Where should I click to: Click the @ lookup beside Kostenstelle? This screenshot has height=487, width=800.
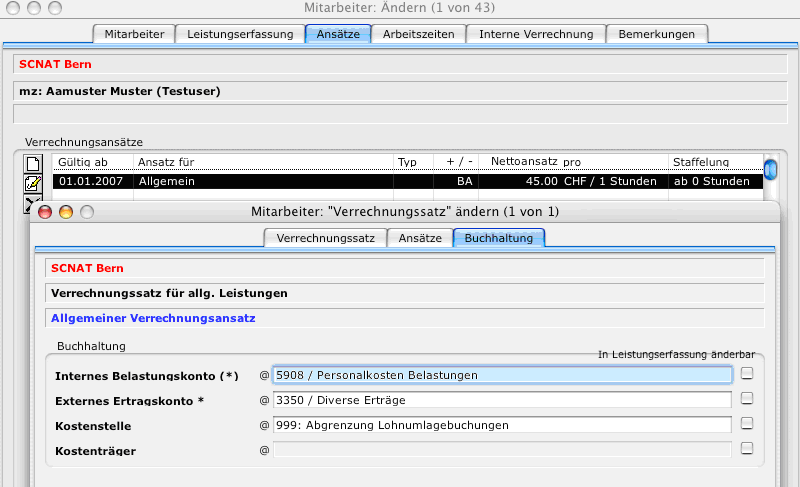[x=265, y=425]
